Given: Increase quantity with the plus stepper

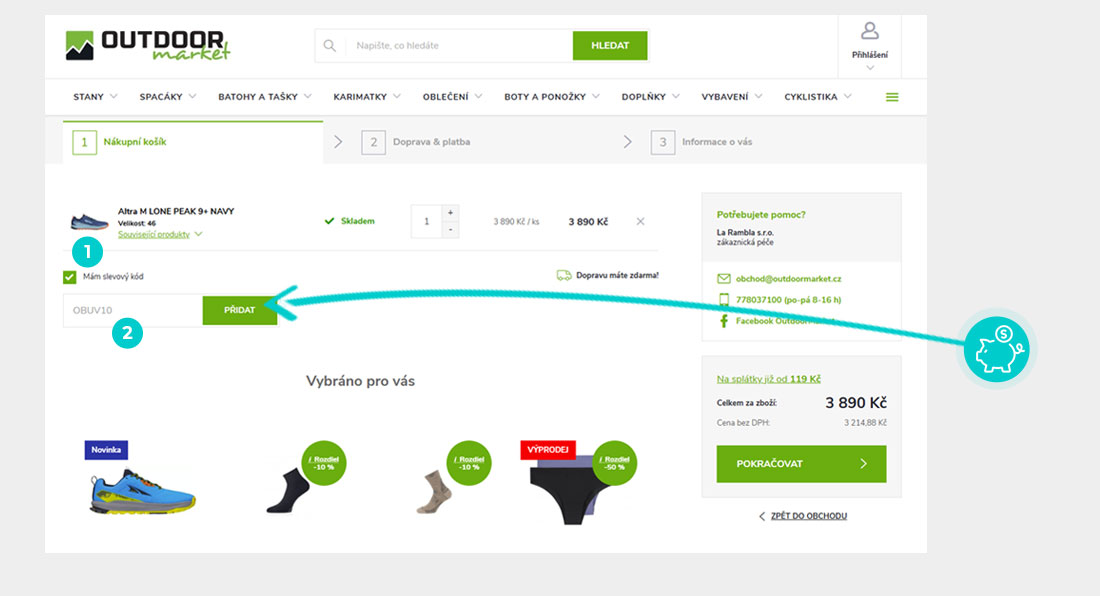Looking at the screenshot, I should tap(450, 212).
